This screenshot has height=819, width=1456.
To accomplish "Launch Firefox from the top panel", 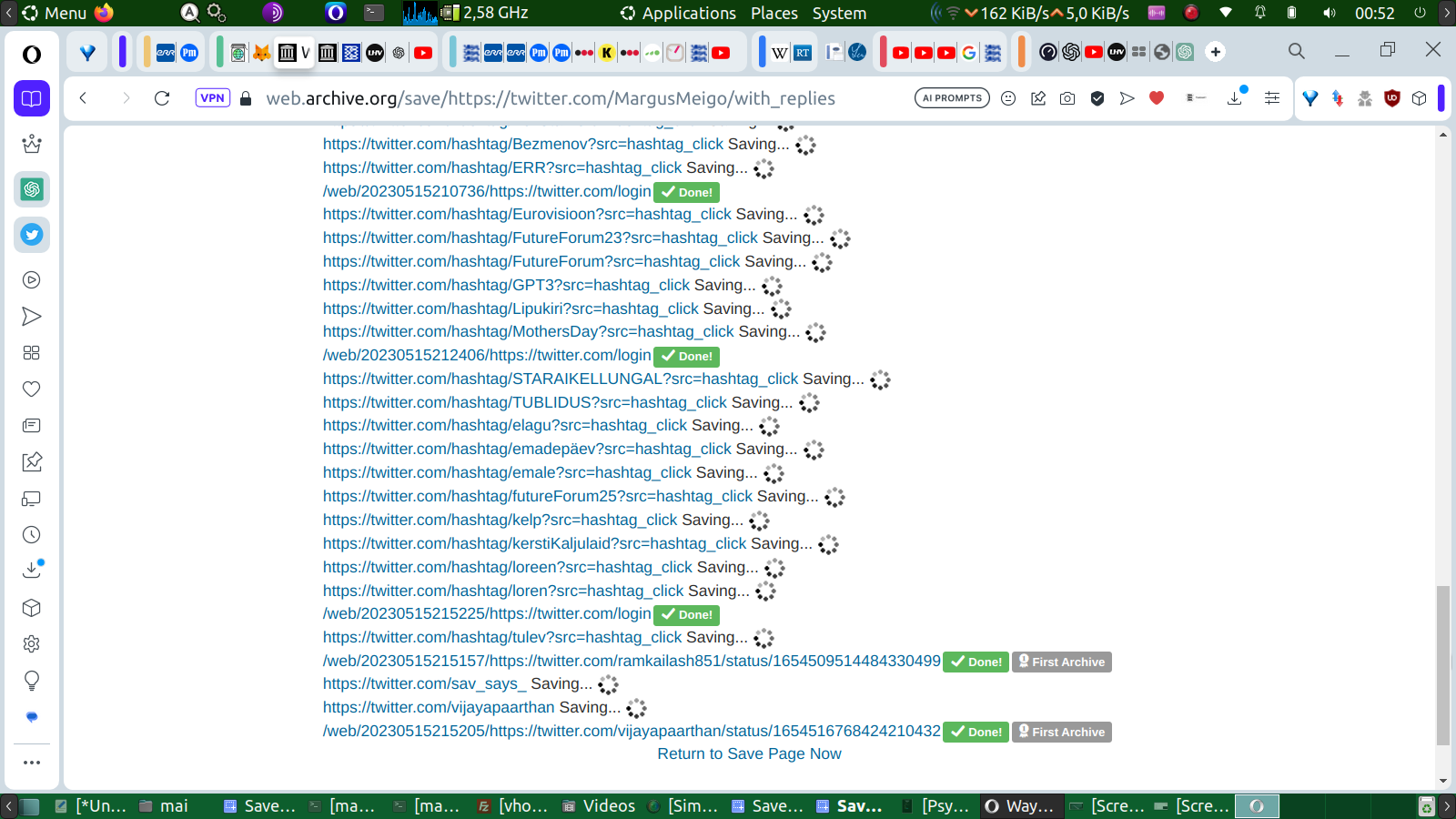I will tap(105, 13).
